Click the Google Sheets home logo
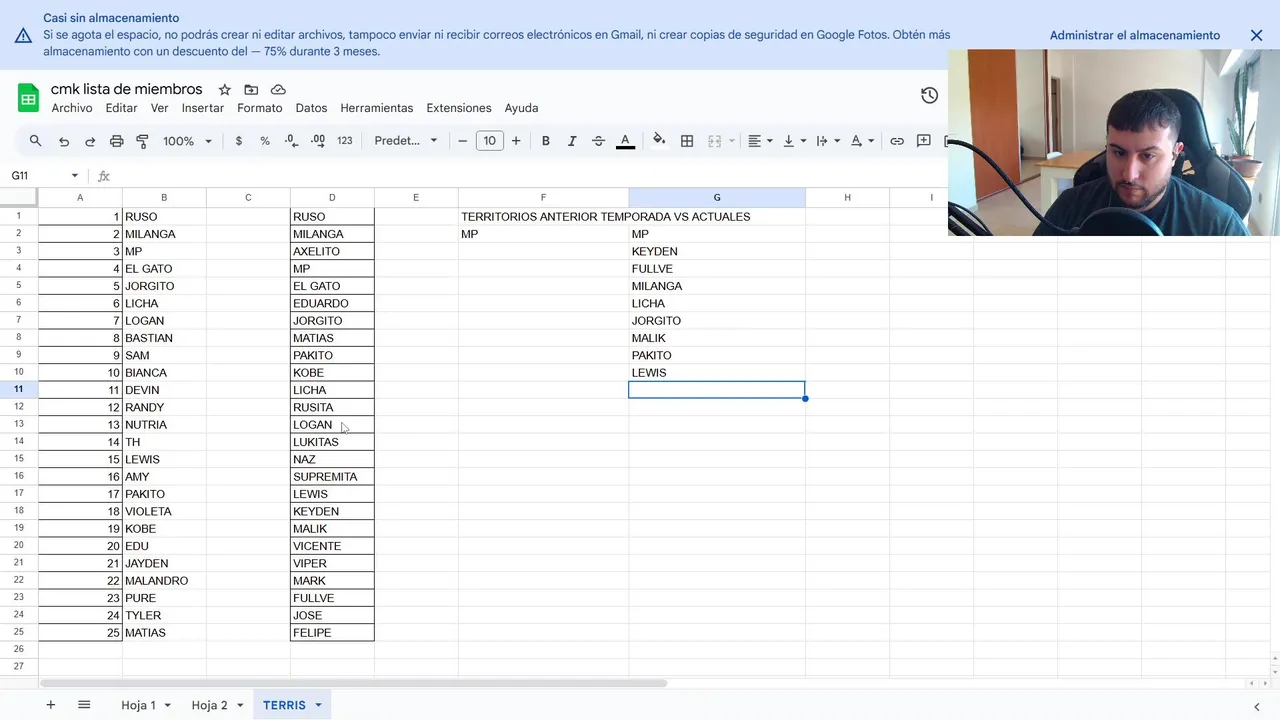The width and height of the screenshot is (1280, 720). pos(28,98)
